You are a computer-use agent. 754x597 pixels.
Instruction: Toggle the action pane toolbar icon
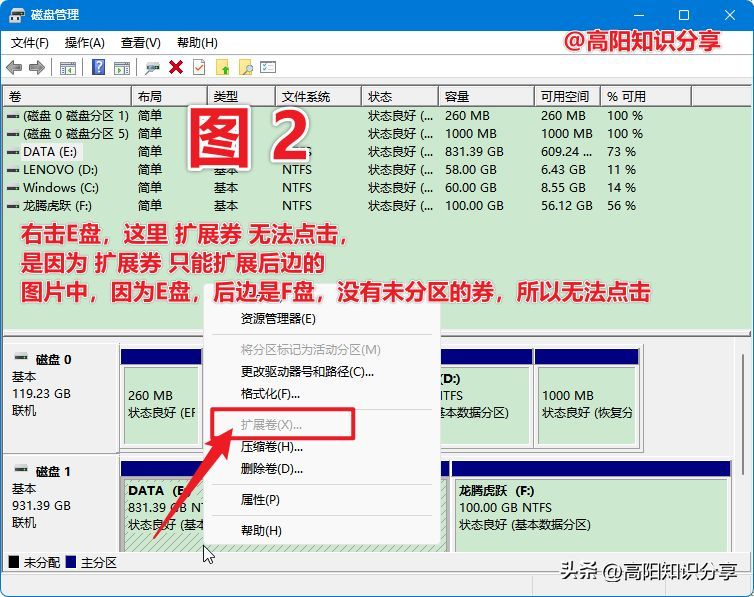click(122, 68)
